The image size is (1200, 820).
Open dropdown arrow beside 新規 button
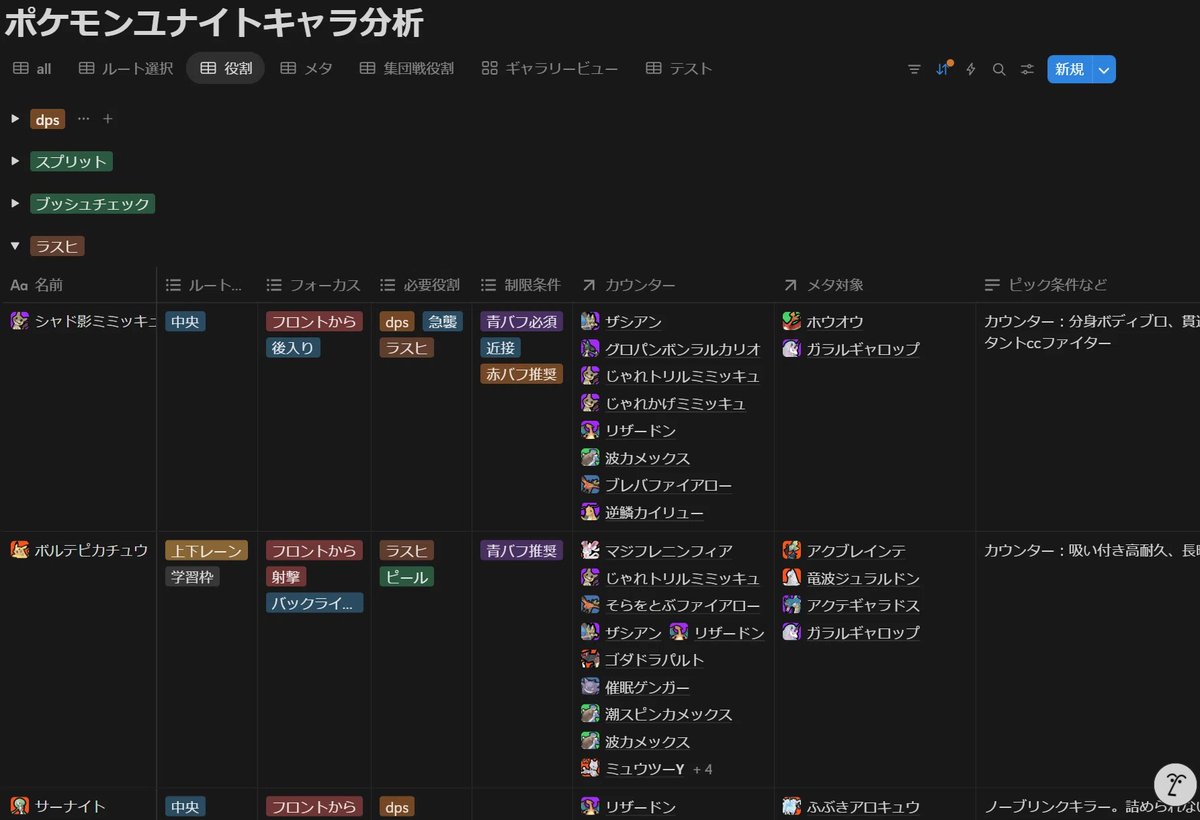point(1104,69)
